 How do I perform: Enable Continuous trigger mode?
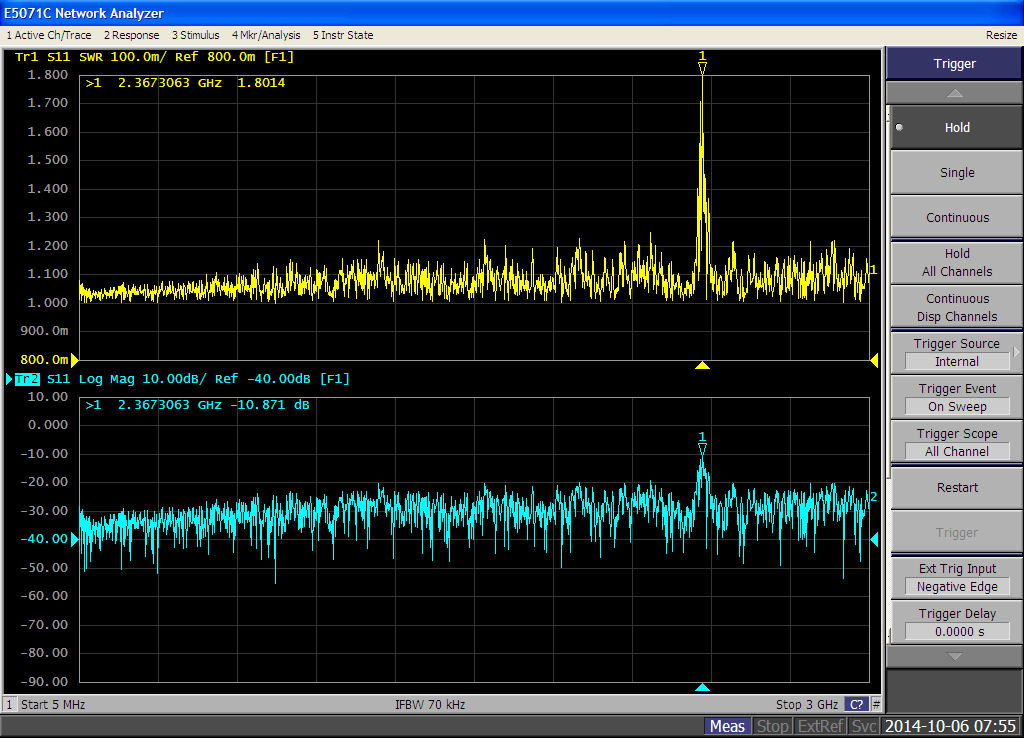click(x=955, y=217)
